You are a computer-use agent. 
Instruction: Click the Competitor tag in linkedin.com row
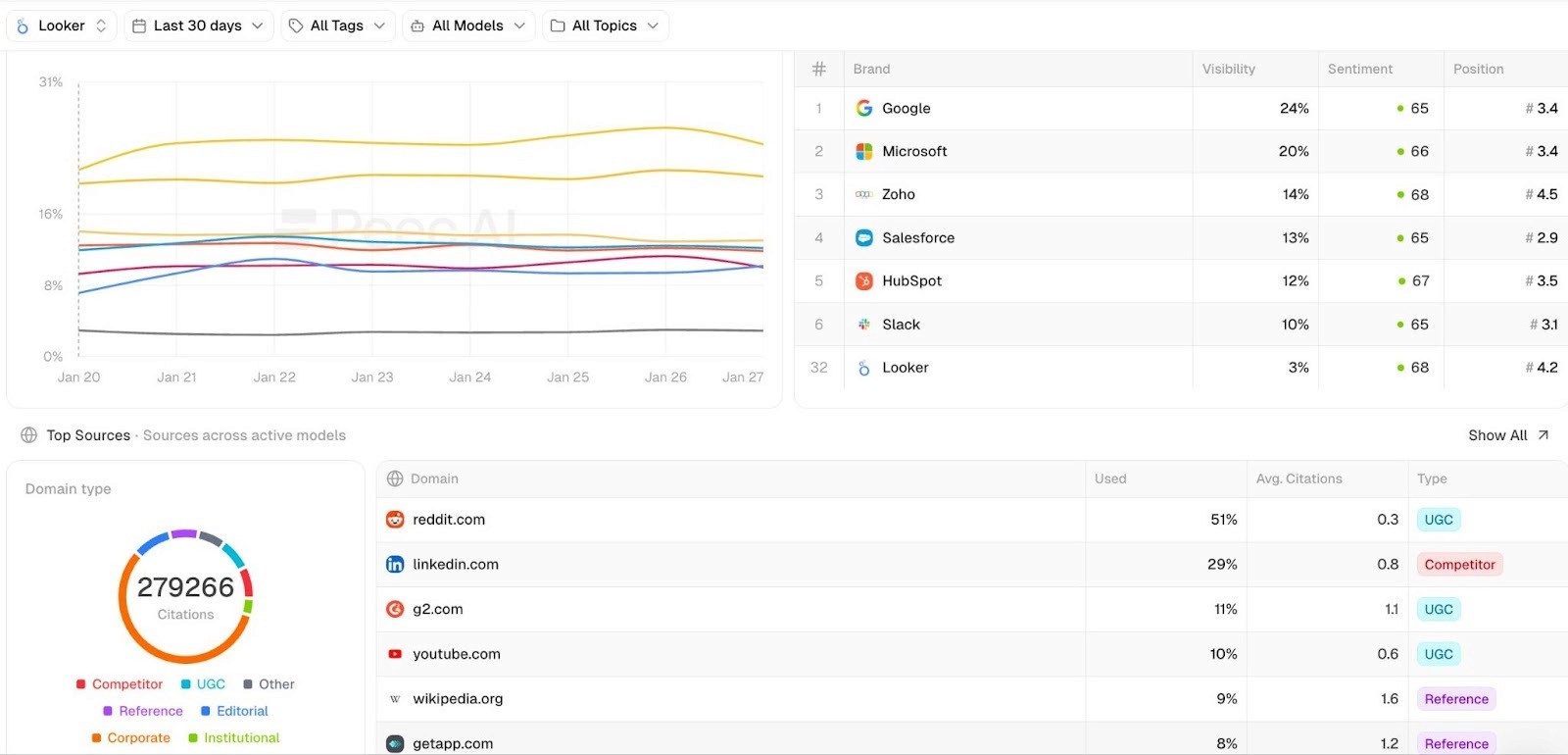[1460, 564]
